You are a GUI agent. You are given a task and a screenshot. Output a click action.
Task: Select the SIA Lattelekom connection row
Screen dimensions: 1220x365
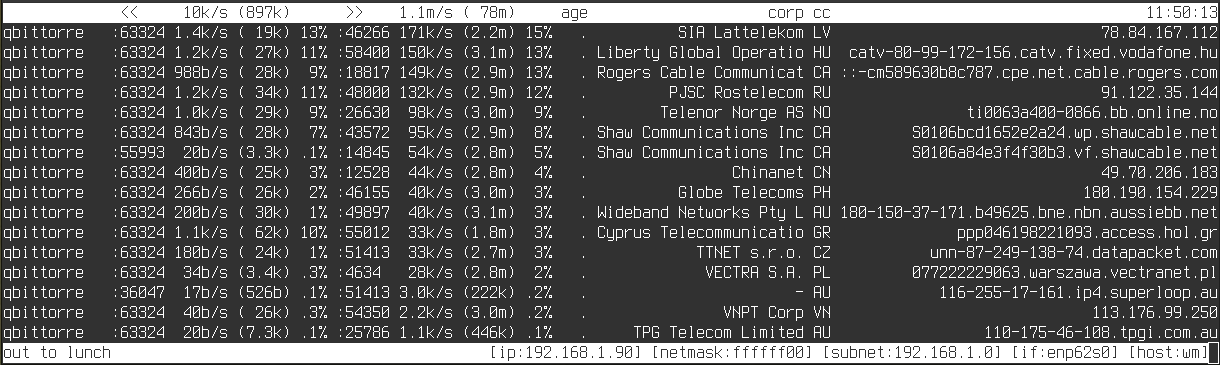pyautogui.click(x=610, y=32)
